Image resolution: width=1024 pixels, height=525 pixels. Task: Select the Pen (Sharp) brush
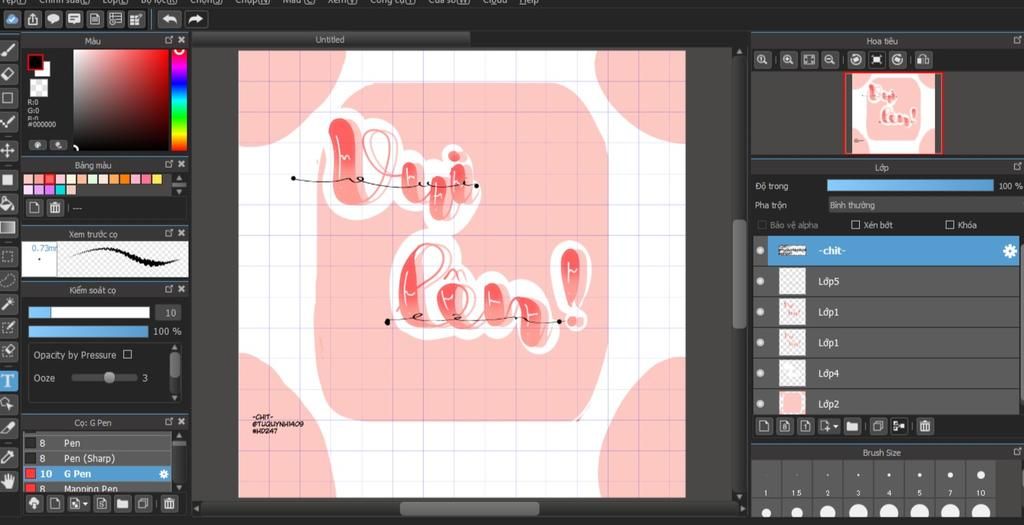tap(97, 458)
